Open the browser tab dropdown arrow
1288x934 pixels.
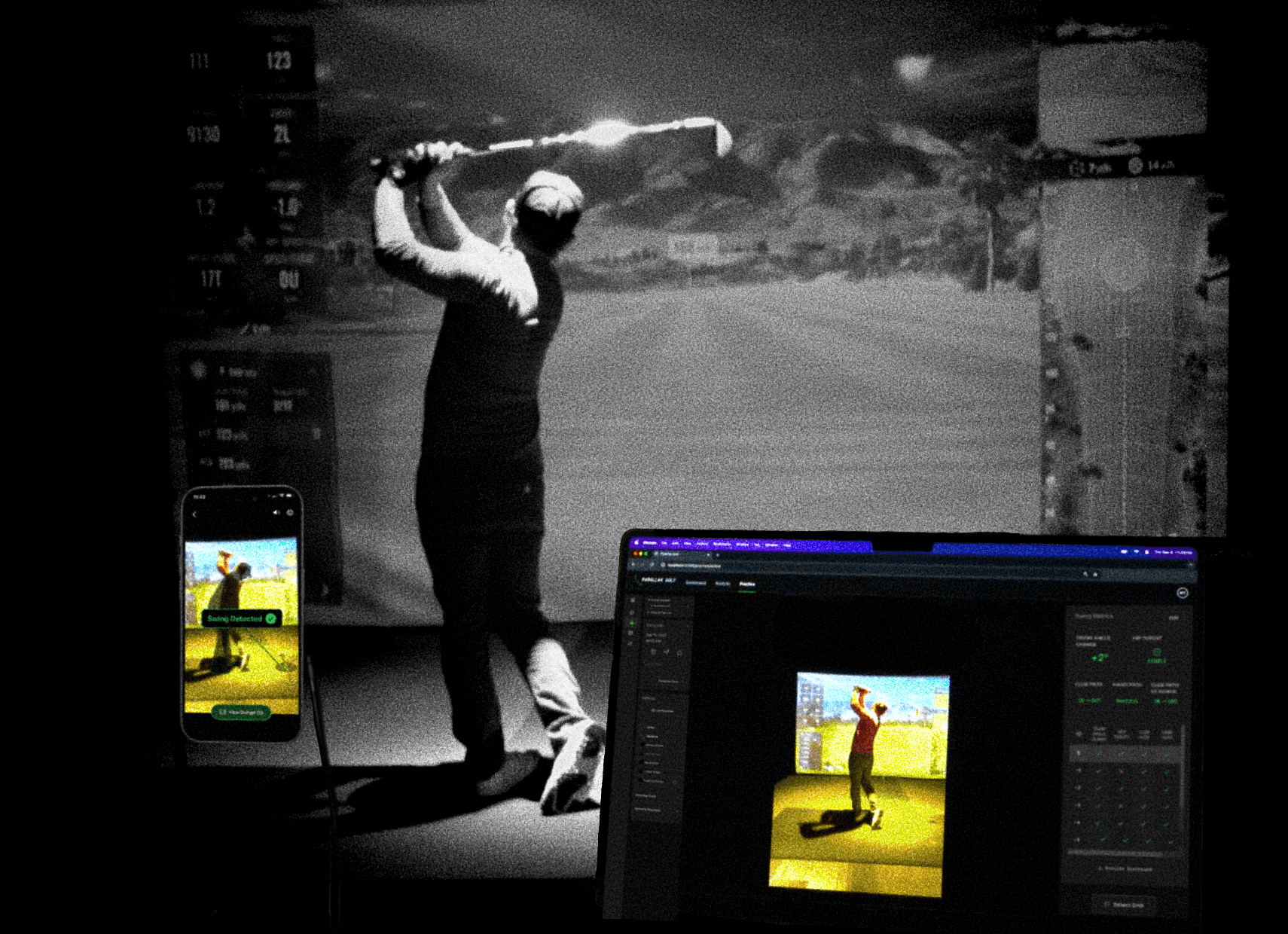coord(707,555)
